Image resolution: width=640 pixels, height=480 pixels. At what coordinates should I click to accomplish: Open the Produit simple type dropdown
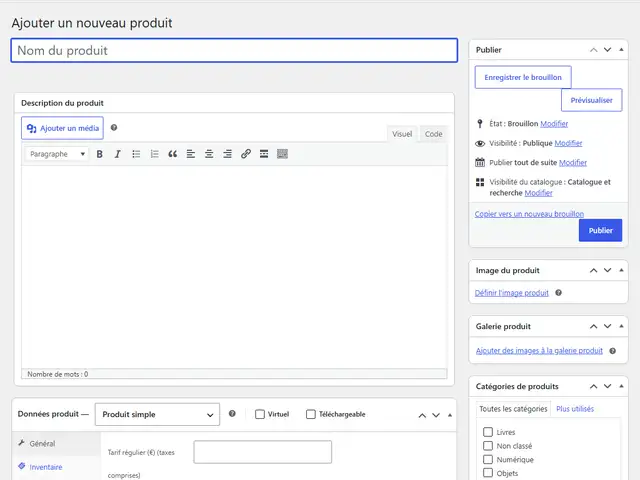pyautogui.click(x=157, y=414)
